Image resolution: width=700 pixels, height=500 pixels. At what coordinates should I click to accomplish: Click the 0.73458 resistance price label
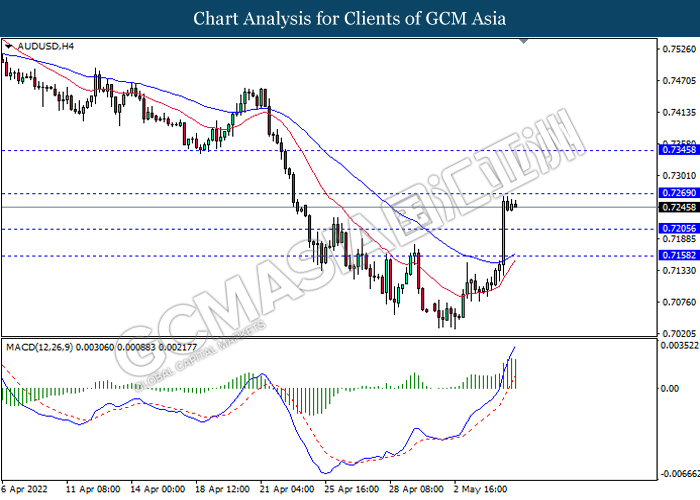pos(679,150)
